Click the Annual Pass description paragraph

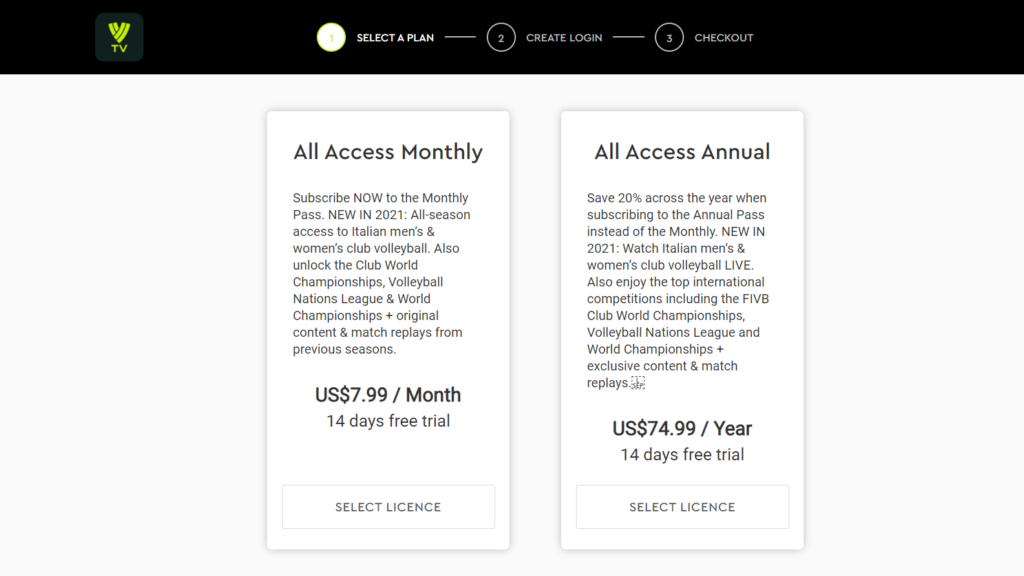[x=679, y=291]
